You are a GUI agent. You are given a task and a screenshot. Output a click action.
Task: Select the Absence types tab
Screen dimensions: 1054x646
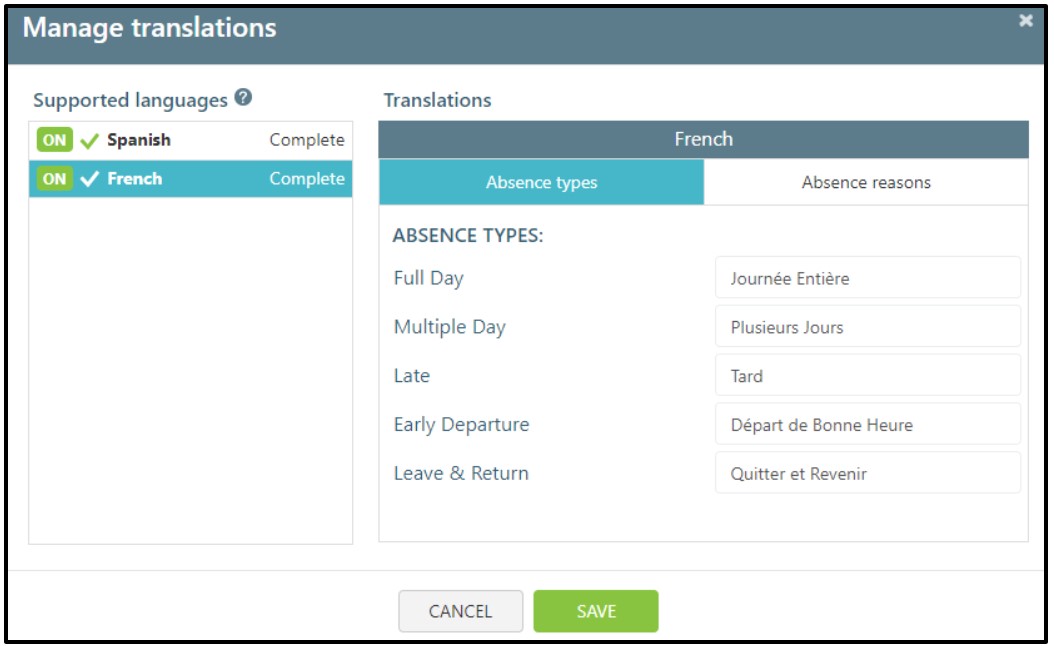click(541, 182)
